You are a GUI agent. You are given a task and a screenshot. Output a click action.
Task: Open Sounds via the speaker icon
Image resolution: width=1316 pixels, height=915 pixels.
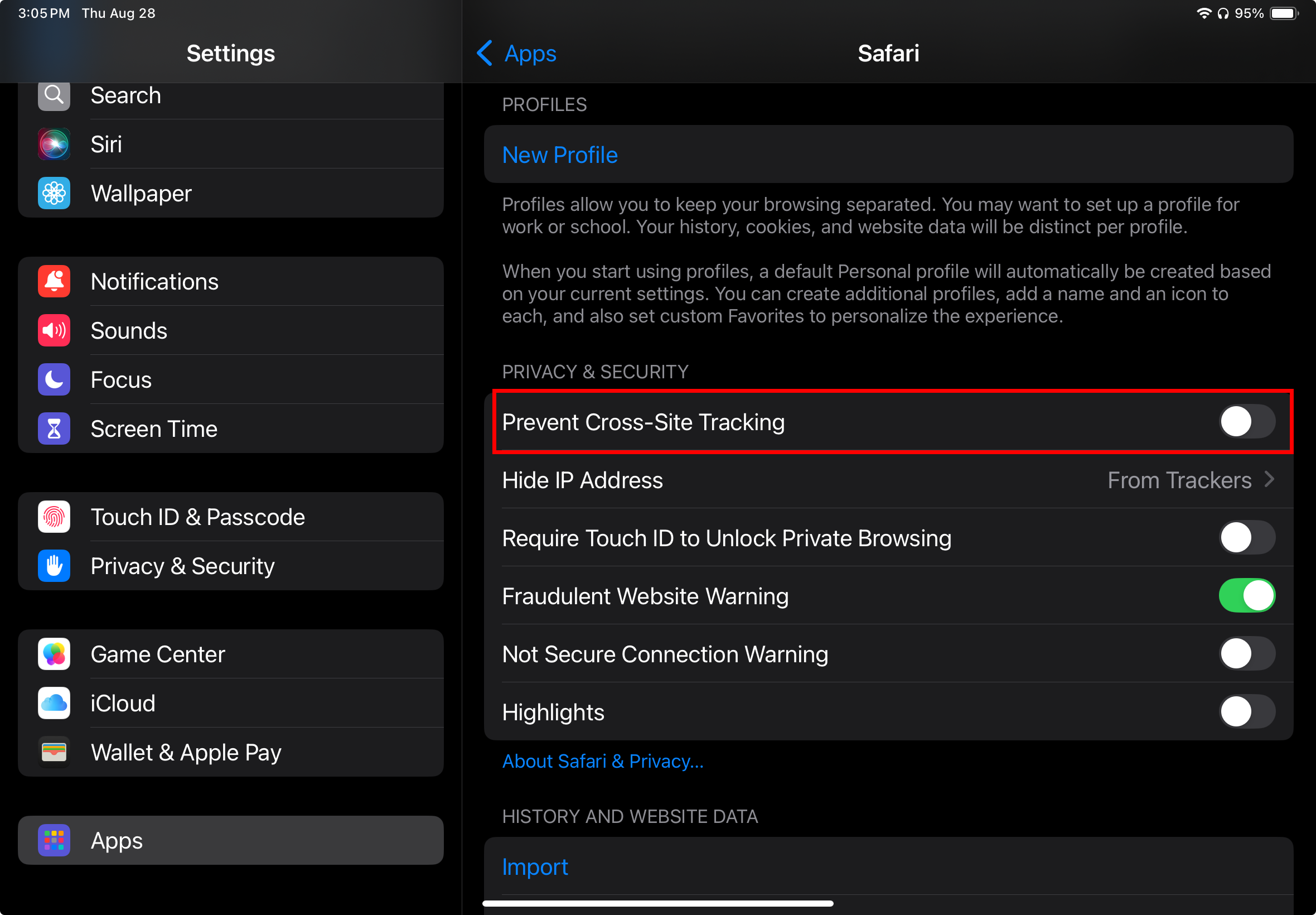(x=54, y=330)
